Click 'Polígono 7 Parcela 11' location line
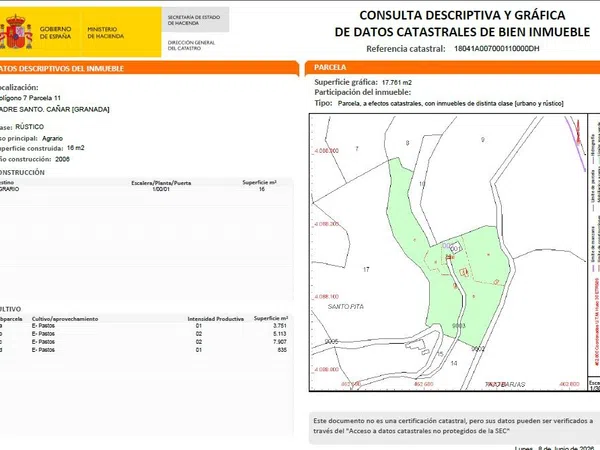The width and height of the screenshot is (600, 450). tap(30, 98)
